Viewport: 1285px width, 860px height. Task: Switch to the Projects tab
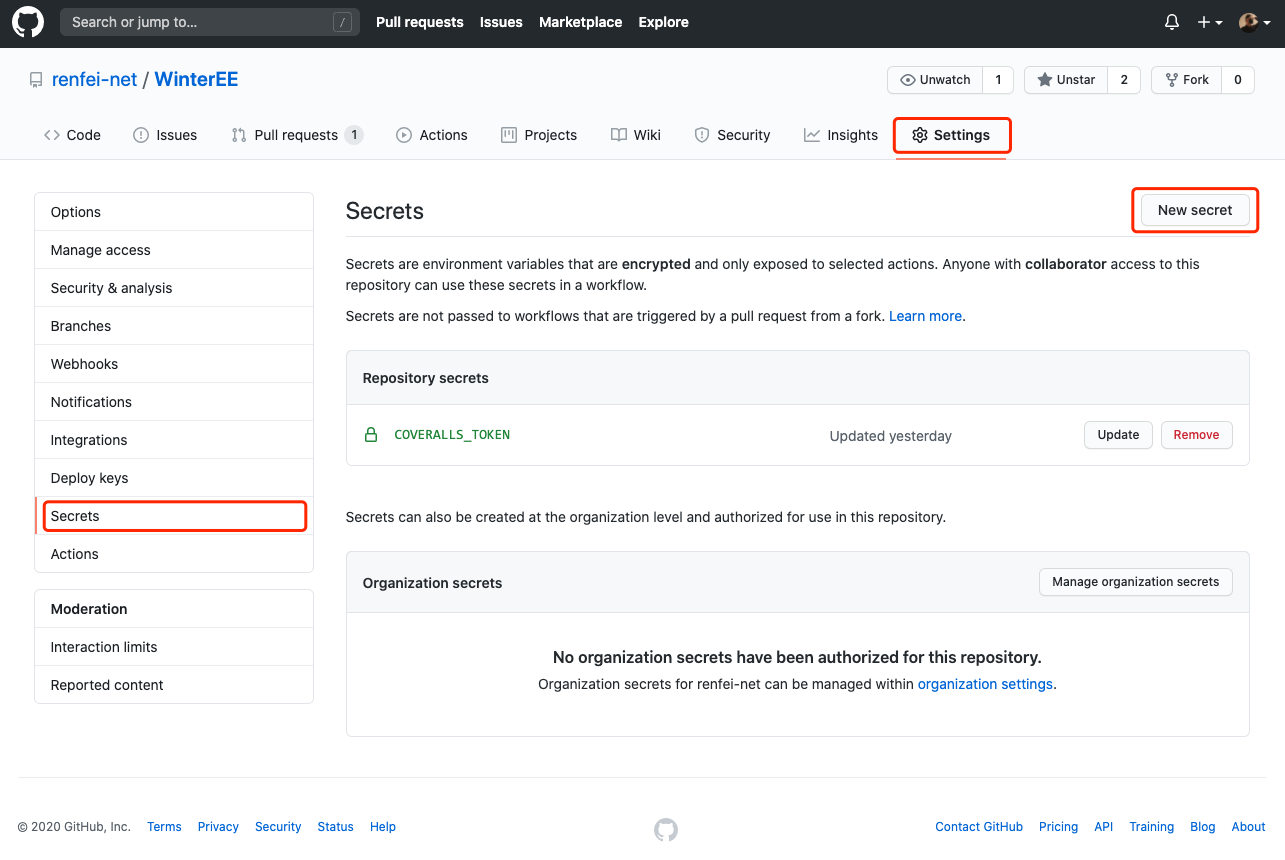tap(539, 135)
